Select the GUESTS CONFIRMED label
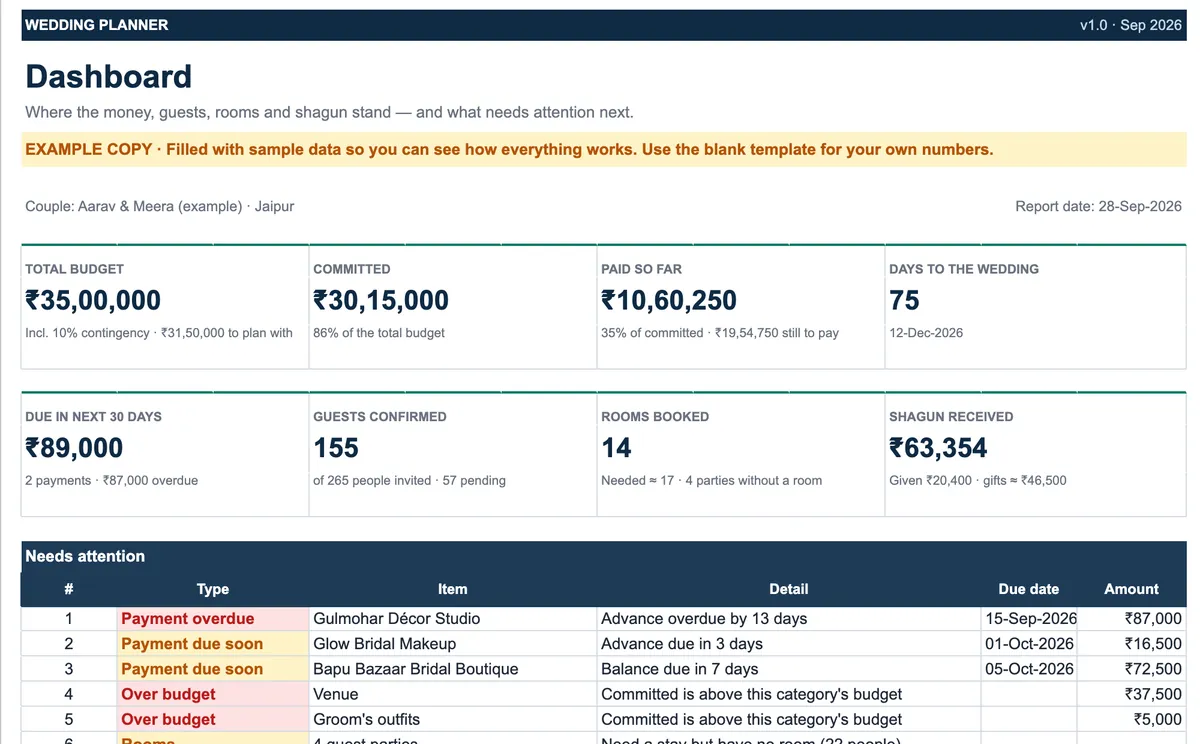Viewport: 1200px width, 744px height. [380, 417]
